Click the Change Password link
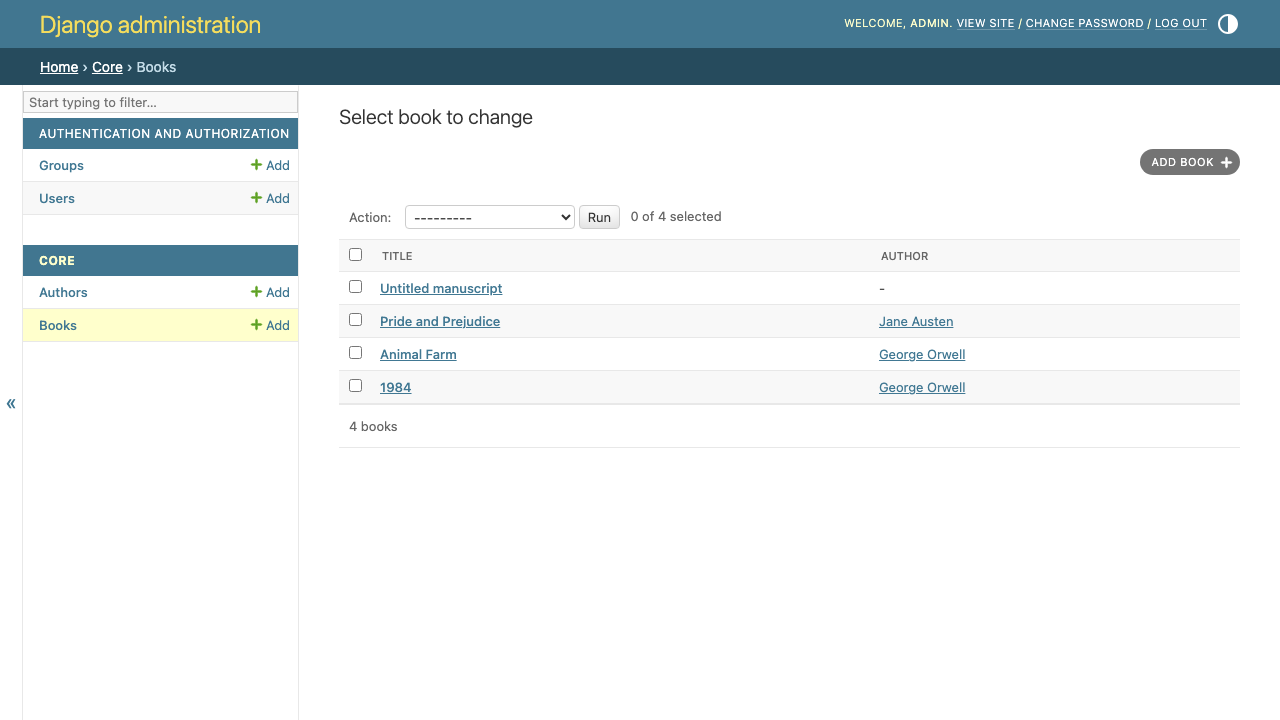This screenshot has width=1280, height=720. click(x=1084, y=23)
